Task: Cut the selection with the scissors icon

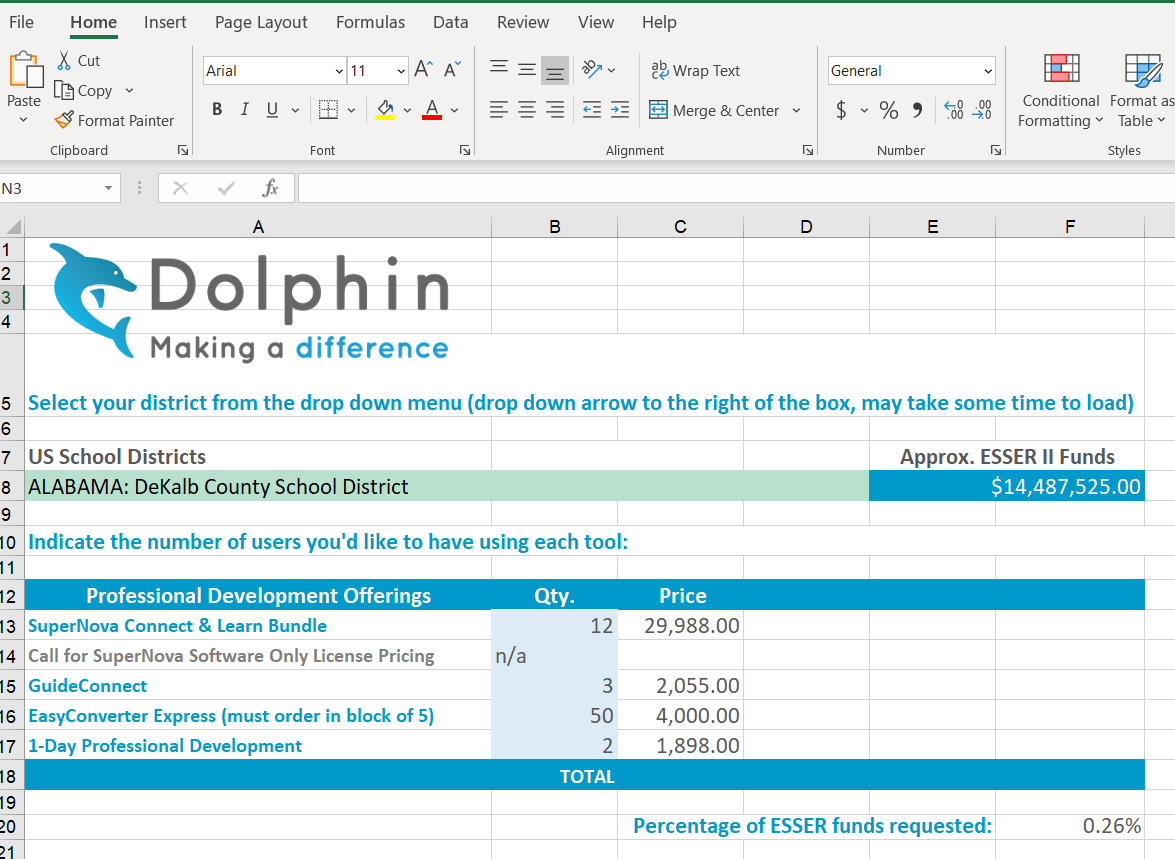Action: click(x=64, y=60)
